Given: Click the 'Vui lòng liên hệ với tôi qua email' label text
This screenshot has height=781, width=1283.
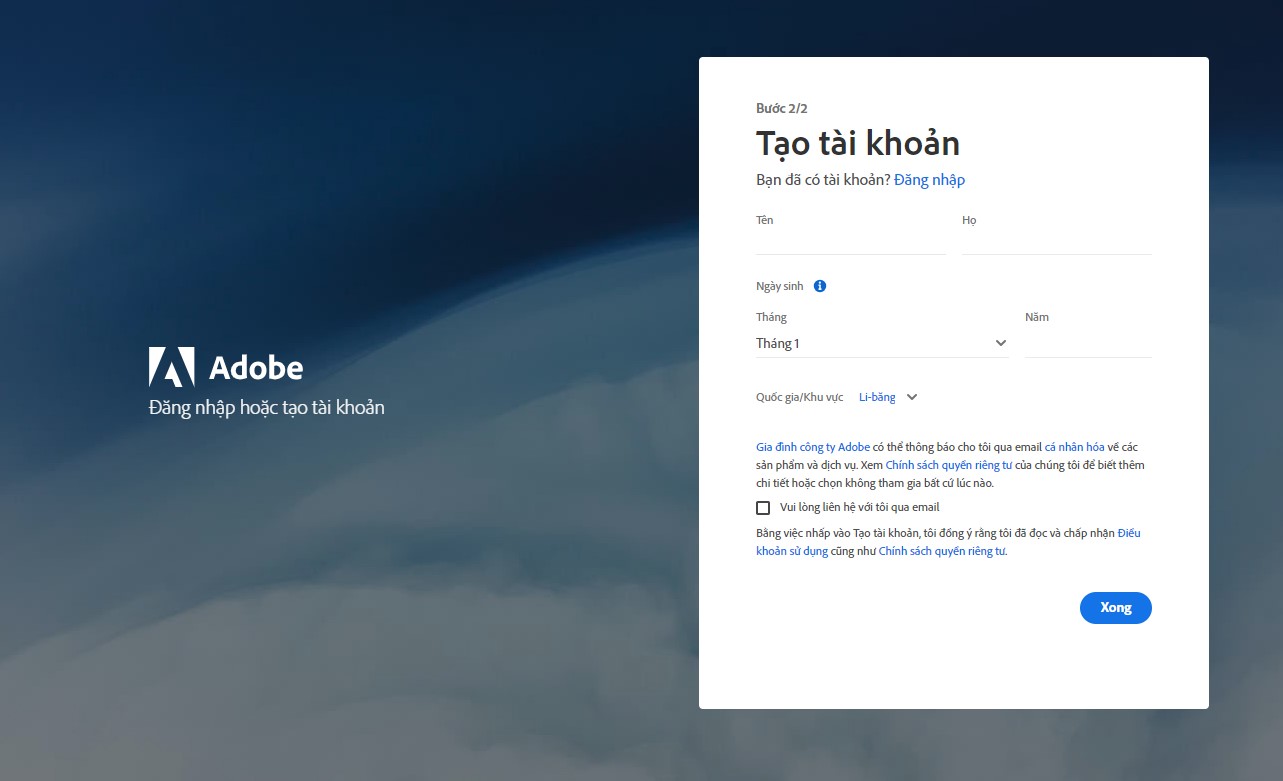Looking at the screenshot, I should pos(859,508).
